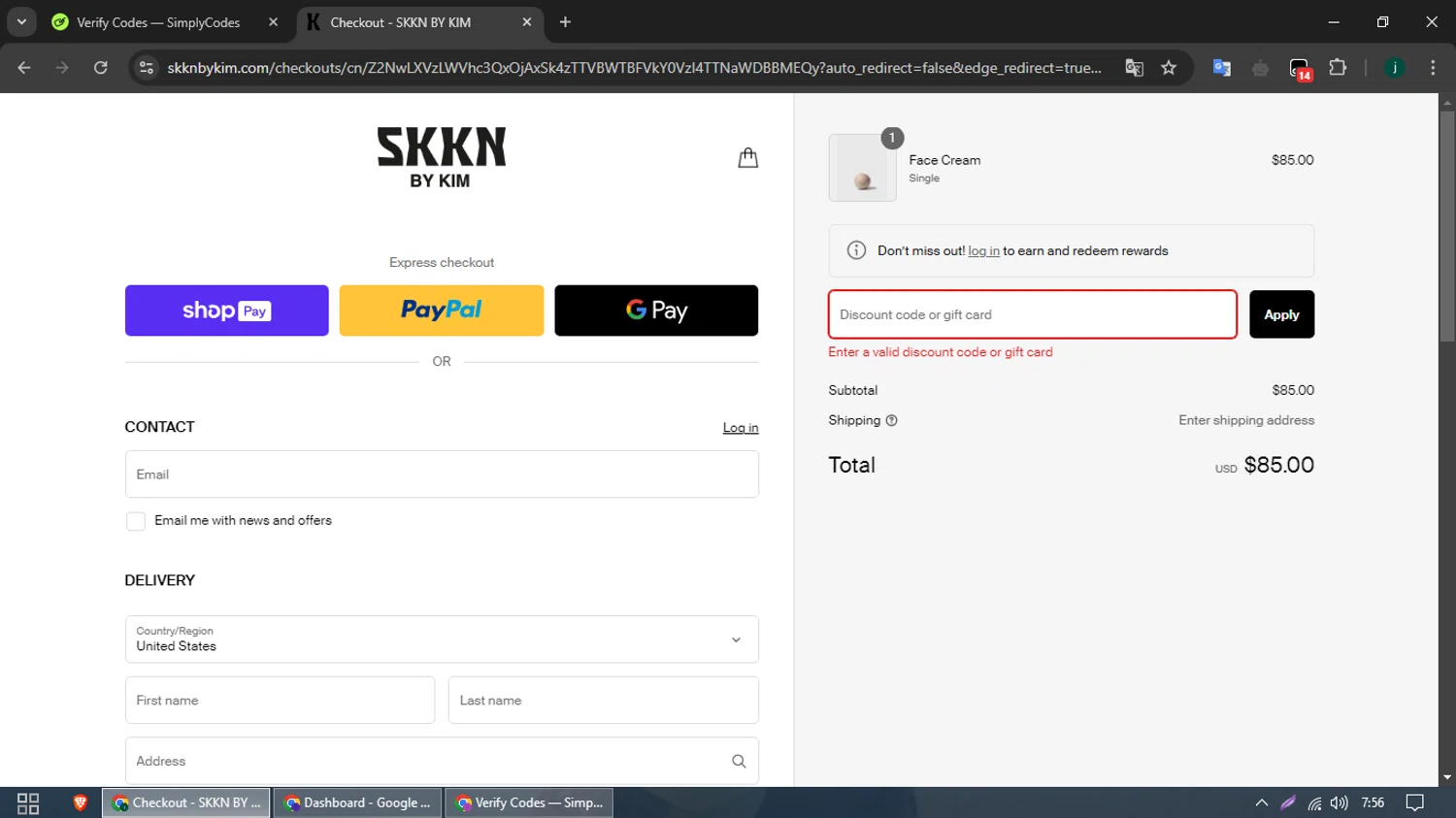Select the Checkout - SKKN BY KIM tab

(x=400, y=22)
